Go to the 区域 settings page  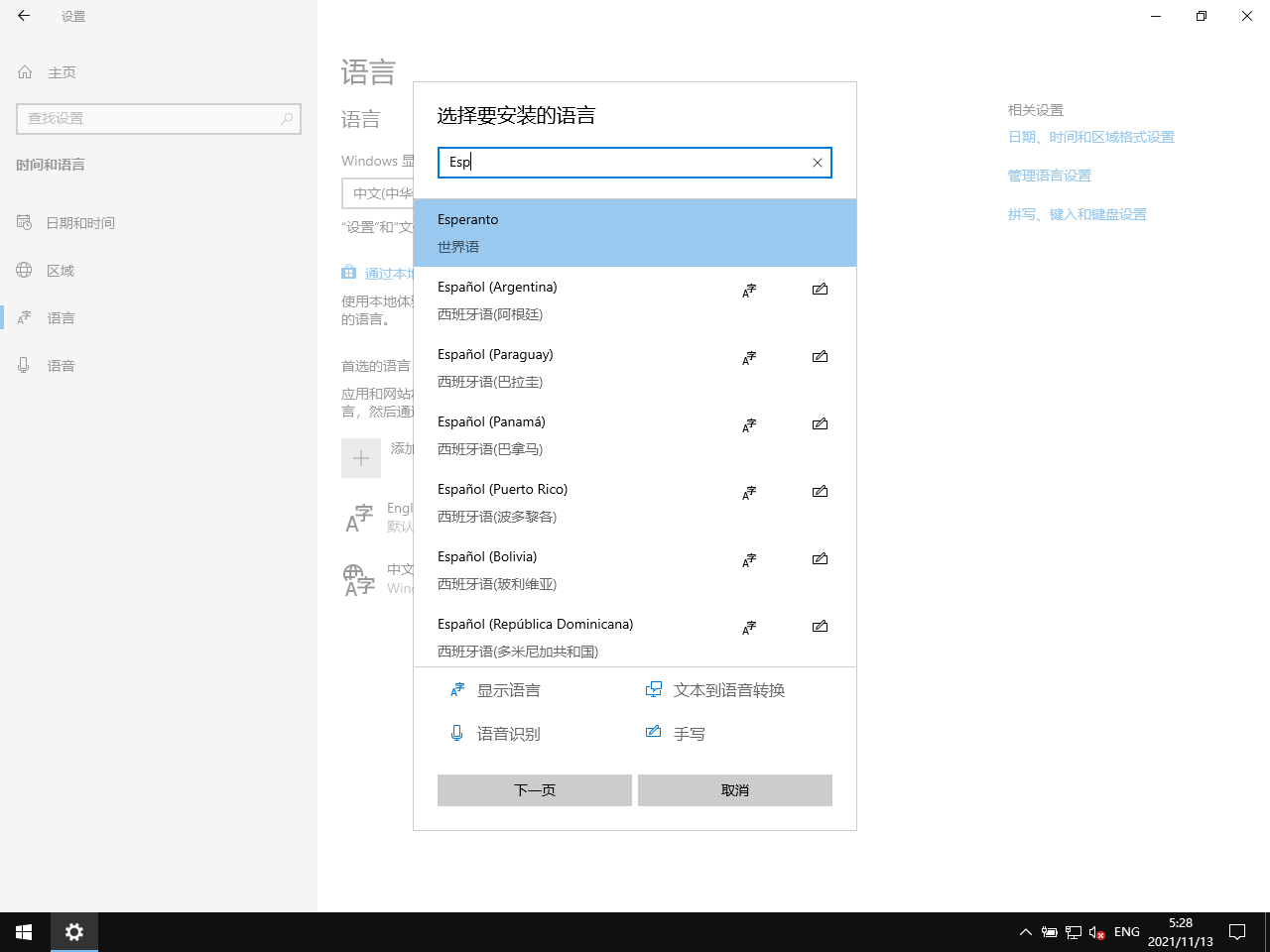(x=61, y=271)
